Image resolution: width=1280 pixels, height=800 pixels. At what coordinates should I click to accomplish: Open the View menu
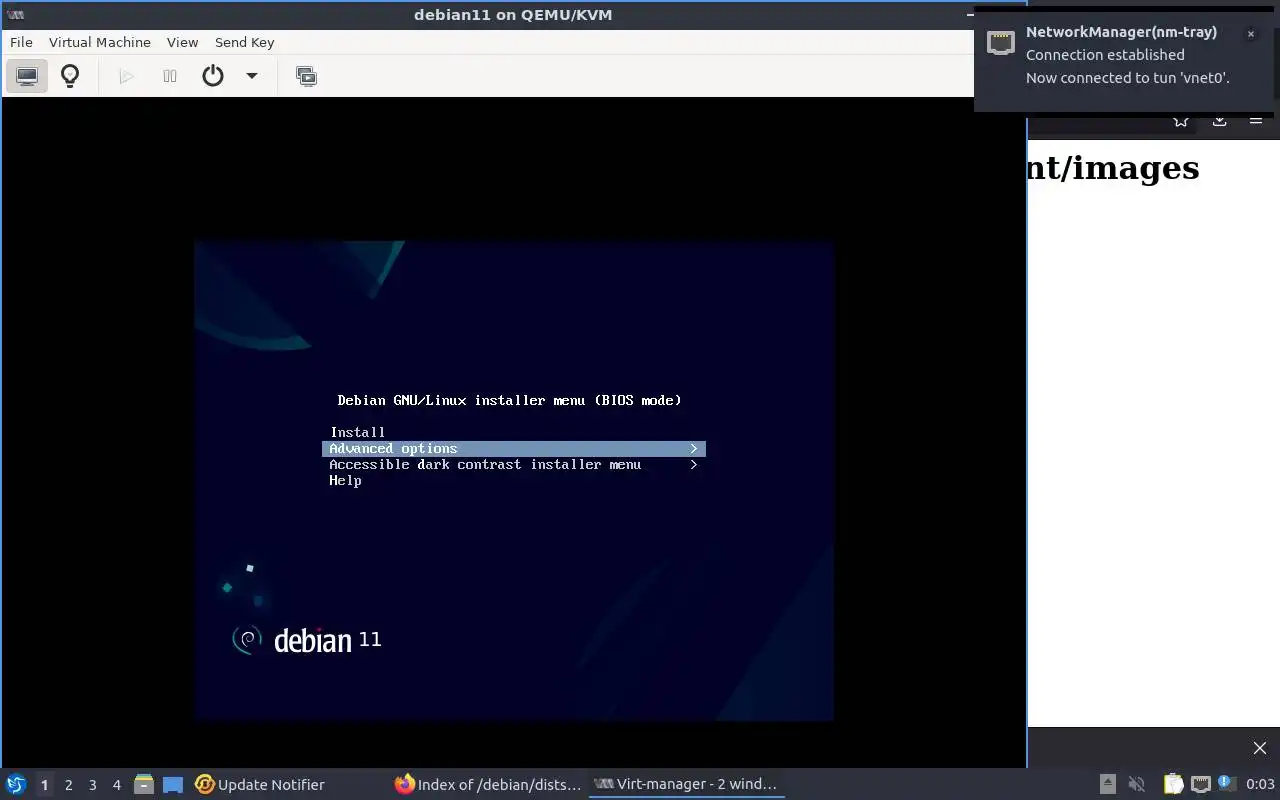click(x=182, y=42)
